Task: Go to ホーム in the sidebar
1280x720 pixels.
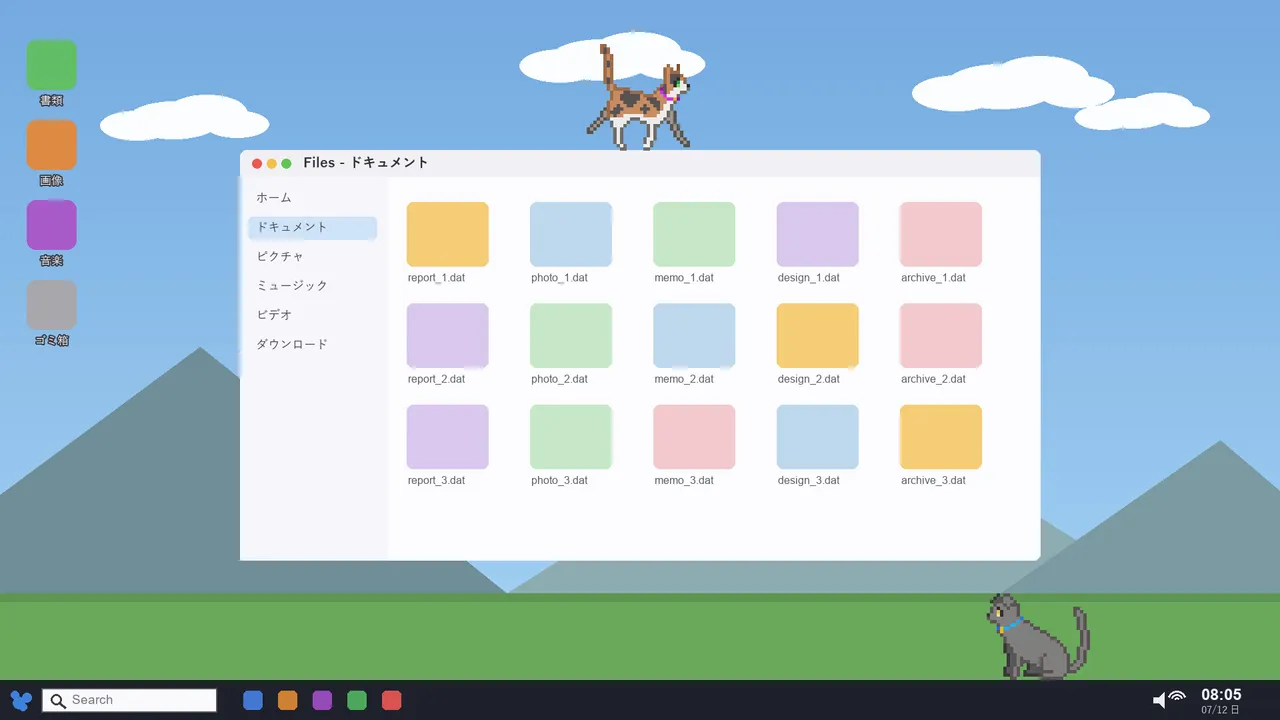Action: pos(313,198)
